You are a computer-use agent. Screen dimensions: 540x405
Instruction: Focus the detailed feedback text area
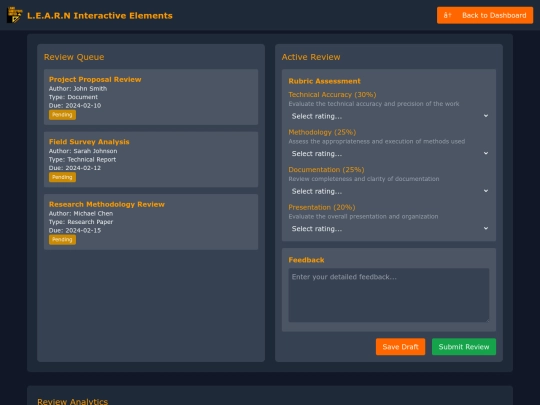pos(389,295)
